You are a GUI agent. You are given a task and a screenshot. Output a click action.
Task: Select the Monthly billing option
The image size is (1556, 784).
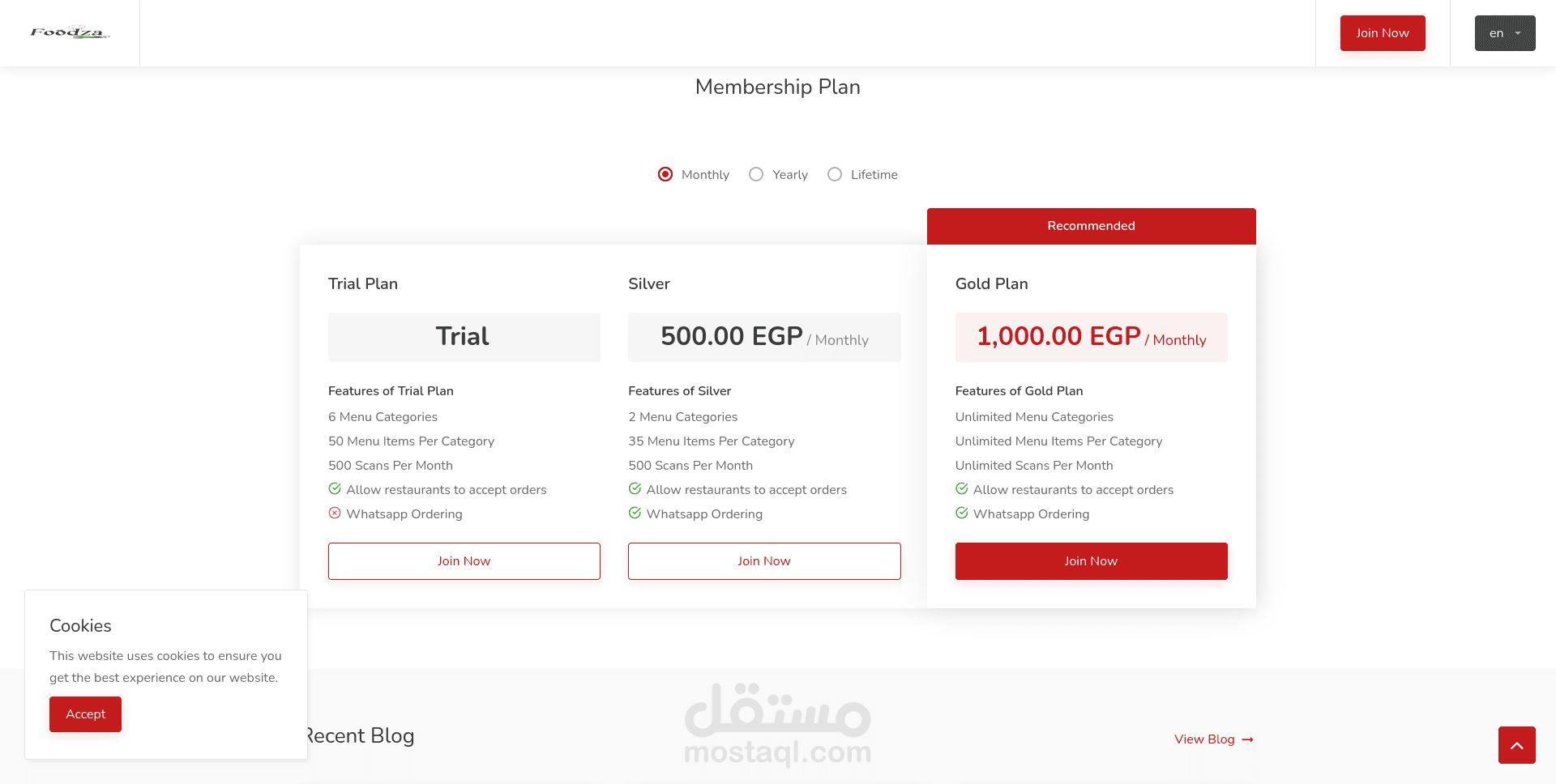coord(665,174)
